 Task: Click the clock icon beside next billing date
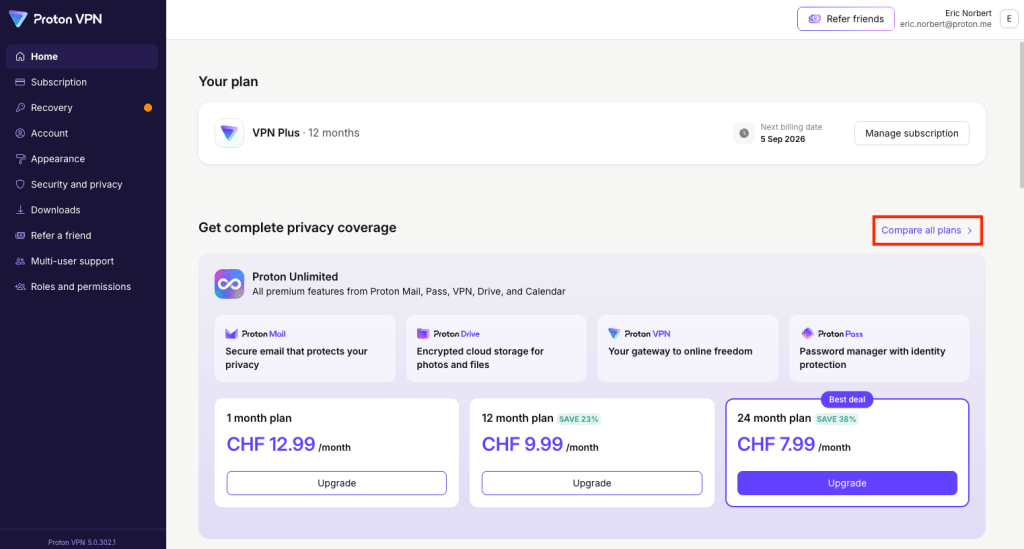744,133
